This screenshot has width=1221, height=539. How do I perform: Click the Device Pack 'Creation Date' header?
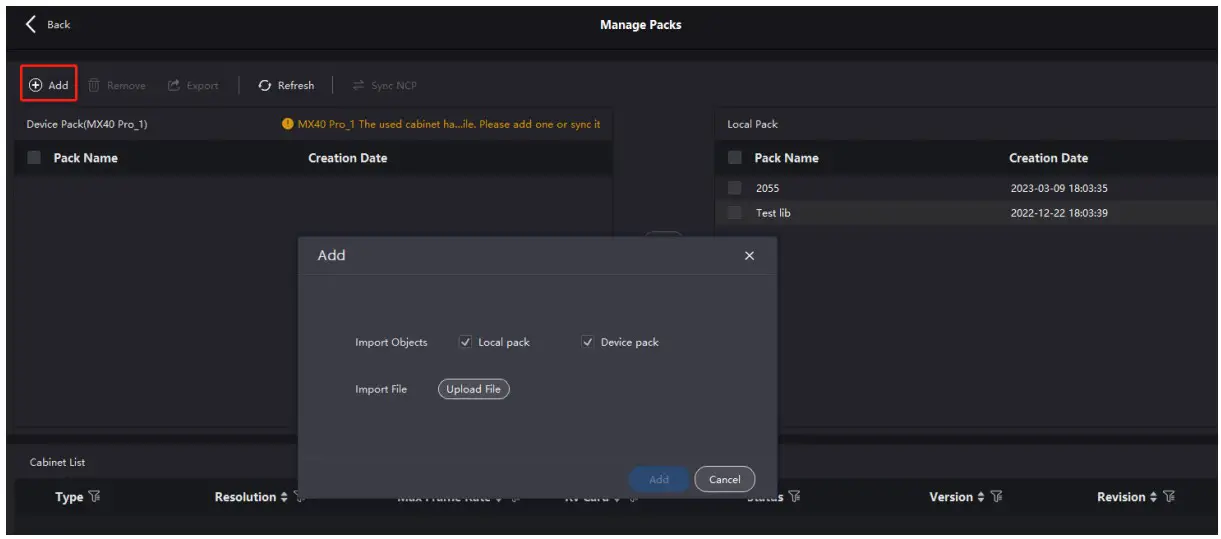(x=348, y=158)
